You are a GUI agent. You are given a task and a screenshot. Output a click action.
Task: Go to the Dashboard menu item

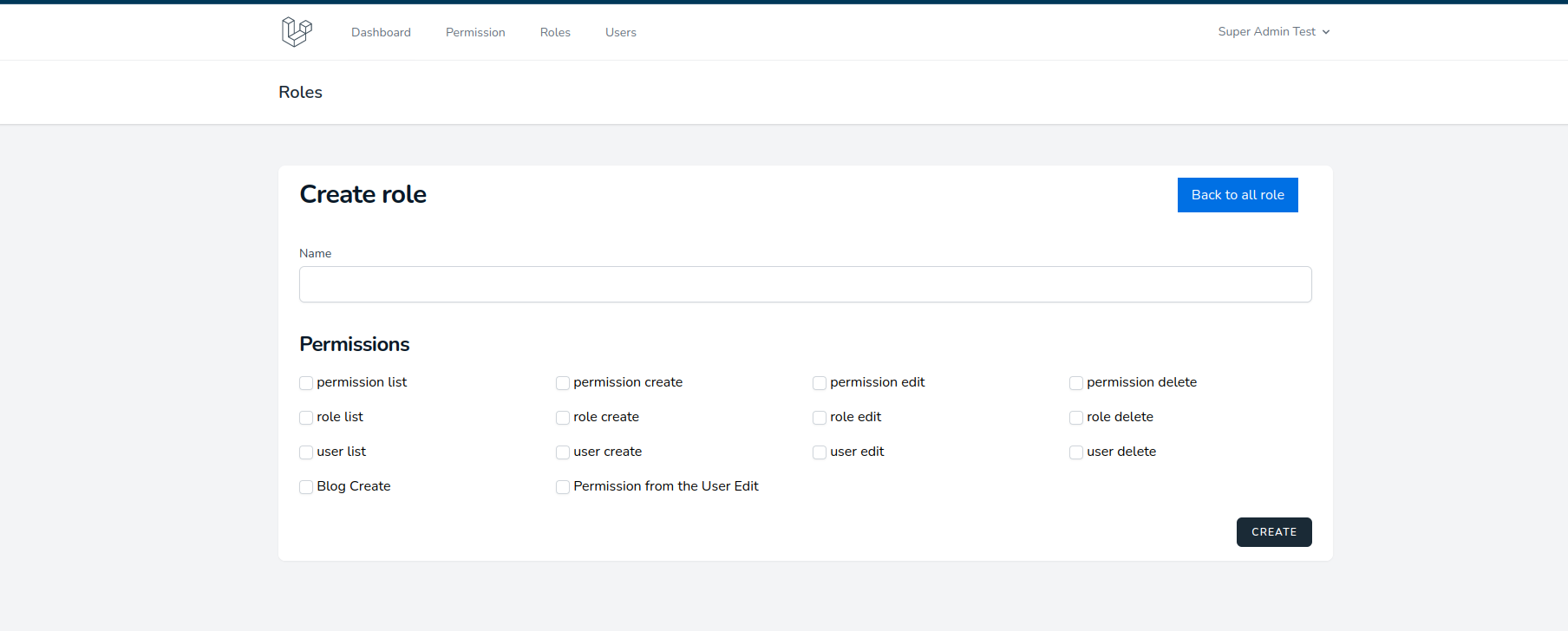coord(381,32)
